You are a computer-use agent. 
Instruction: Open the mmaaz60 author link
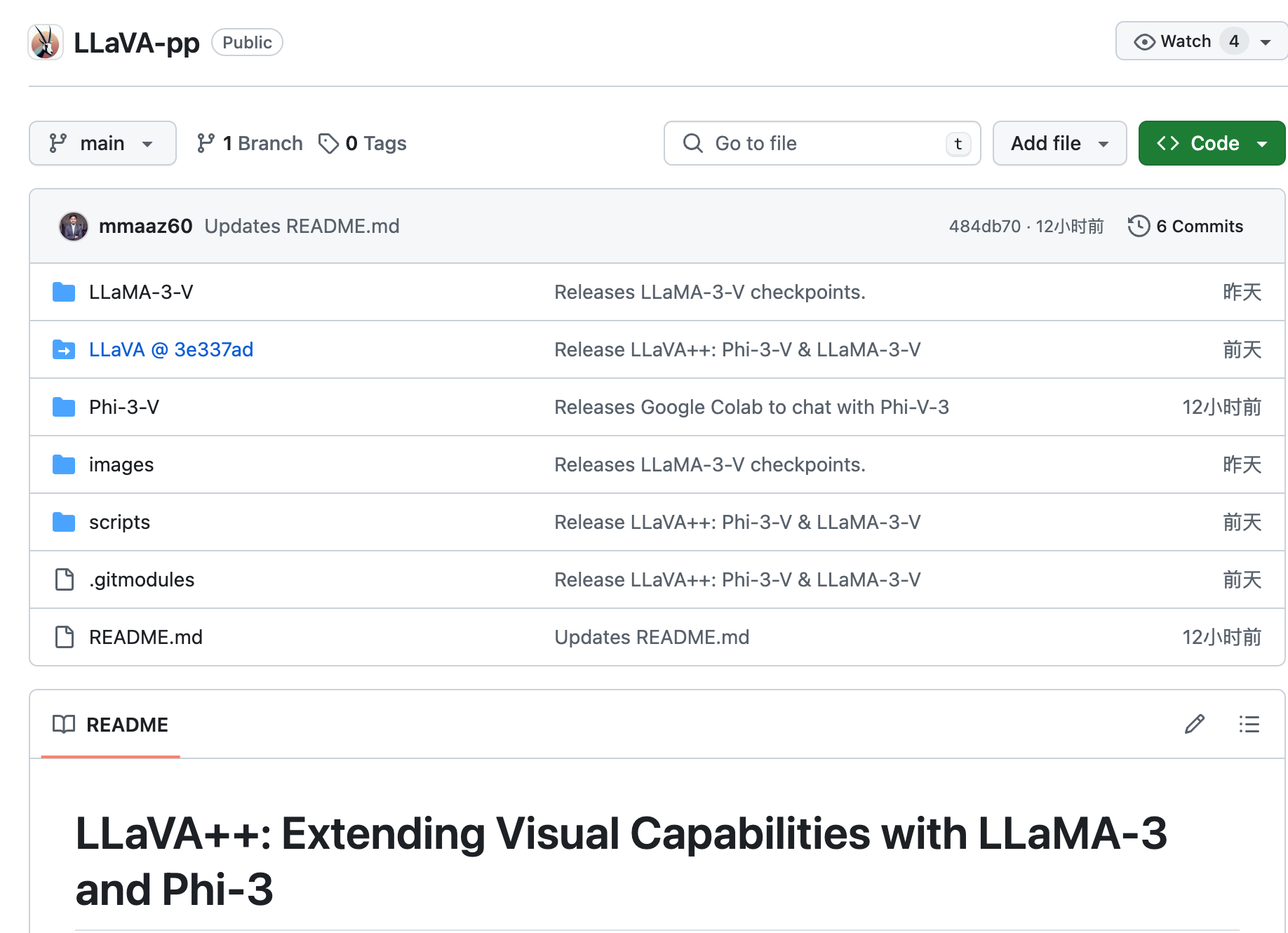146,226
